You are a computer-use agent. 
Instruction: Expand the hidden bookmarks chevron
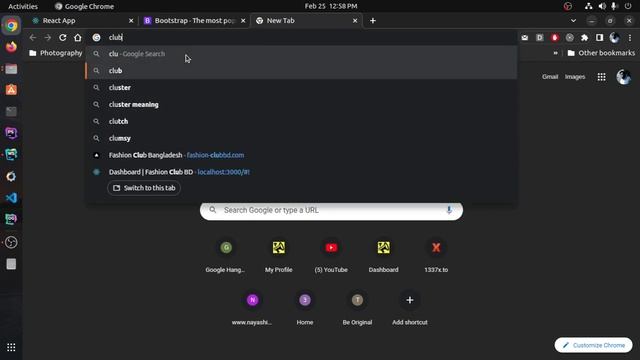click(x=556, y=53)
